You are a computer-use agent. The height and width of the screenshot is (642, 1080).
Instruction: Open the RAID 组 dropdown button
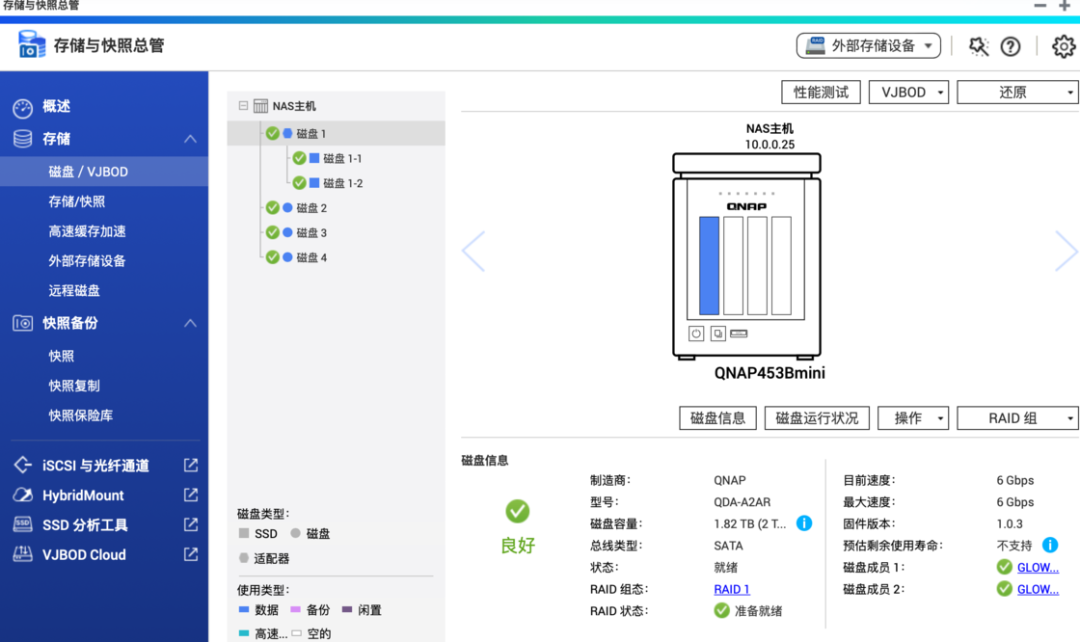pyautogui.click(x=1017, y=418)
